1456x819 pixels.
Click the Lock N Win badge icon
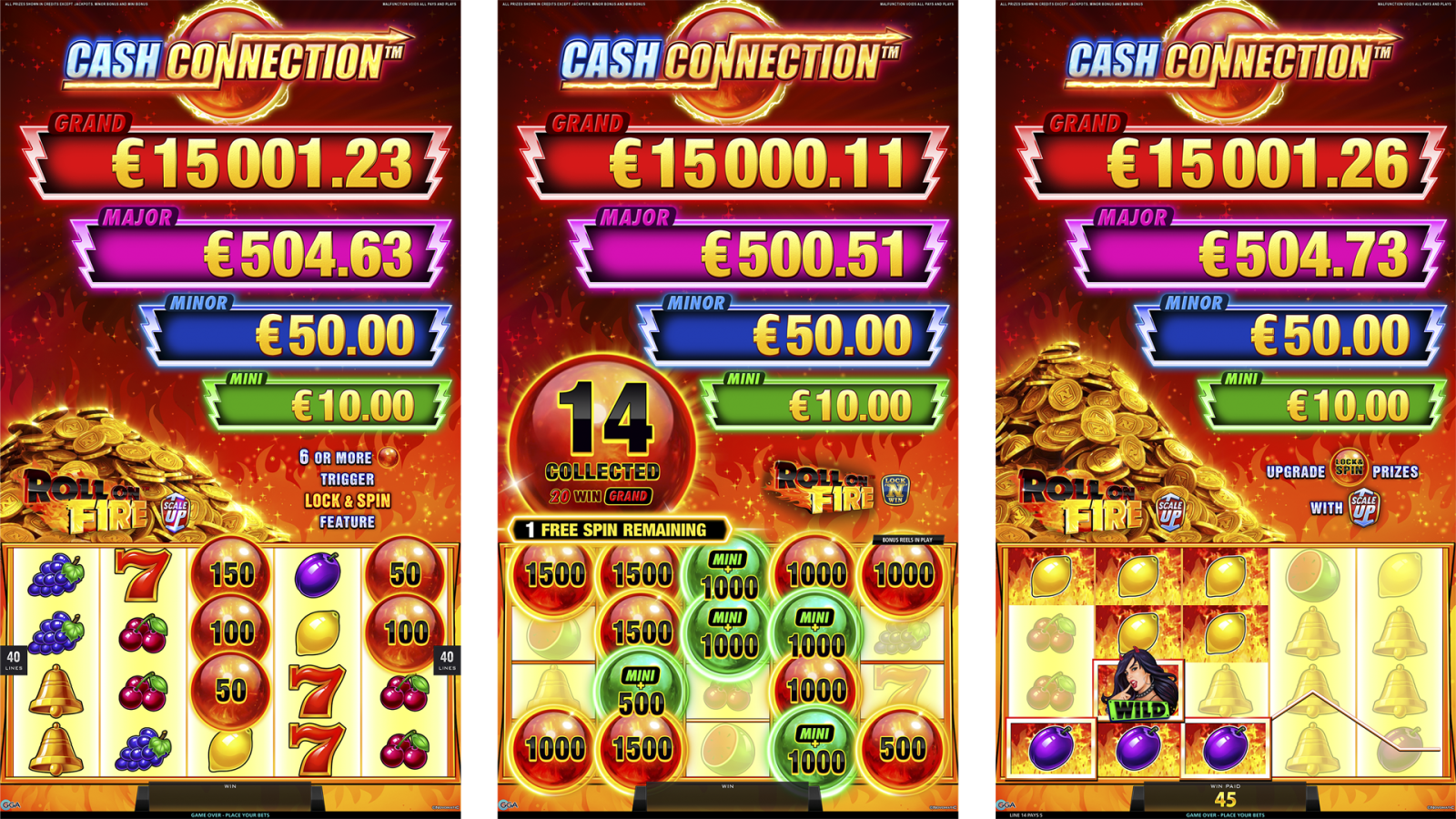tap(895, 490)
